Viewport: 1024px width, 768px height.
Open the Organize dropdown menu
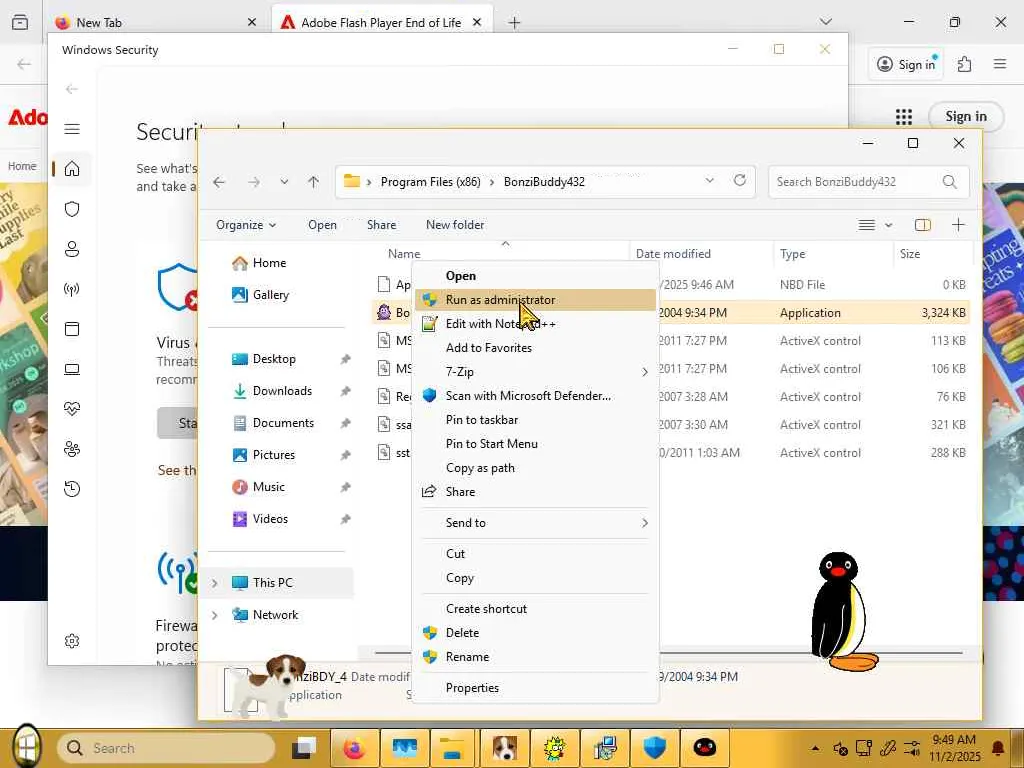246,225
